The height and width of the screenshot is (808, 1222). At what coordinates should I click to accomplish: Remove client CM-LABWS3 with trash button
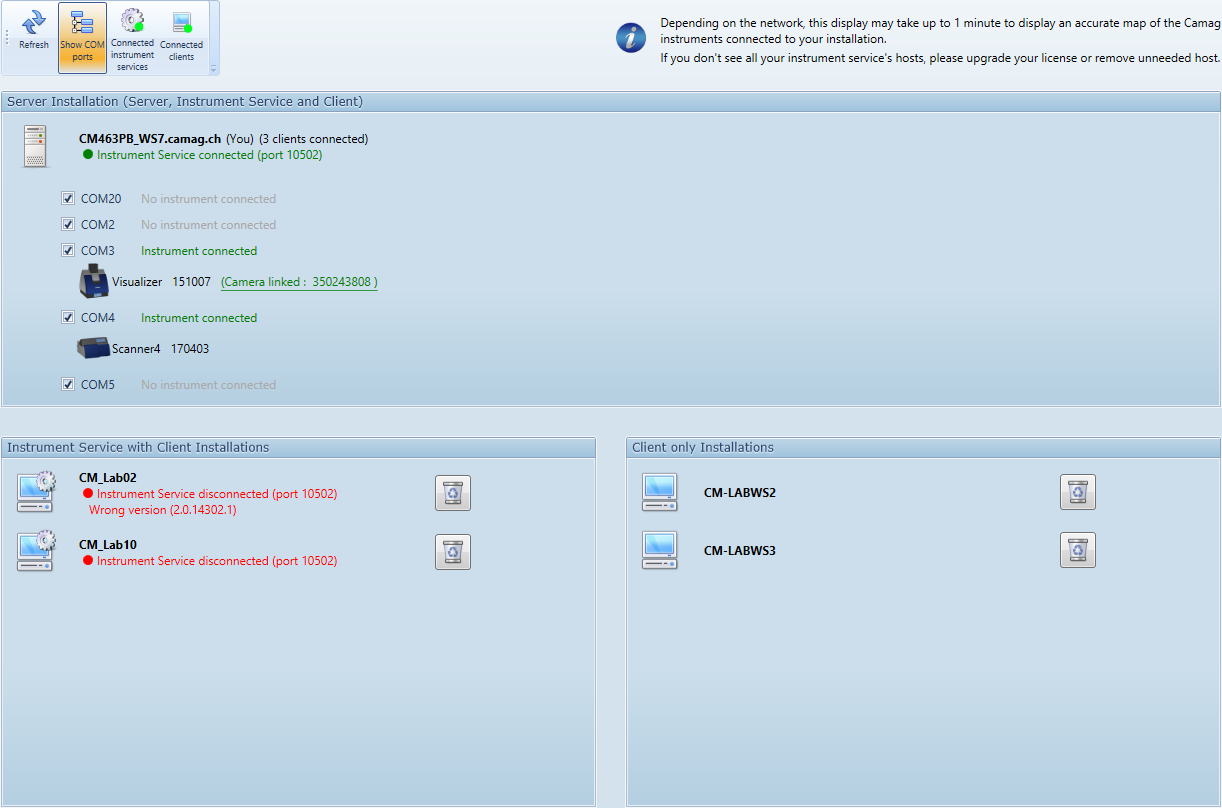tap(1078, 550)
